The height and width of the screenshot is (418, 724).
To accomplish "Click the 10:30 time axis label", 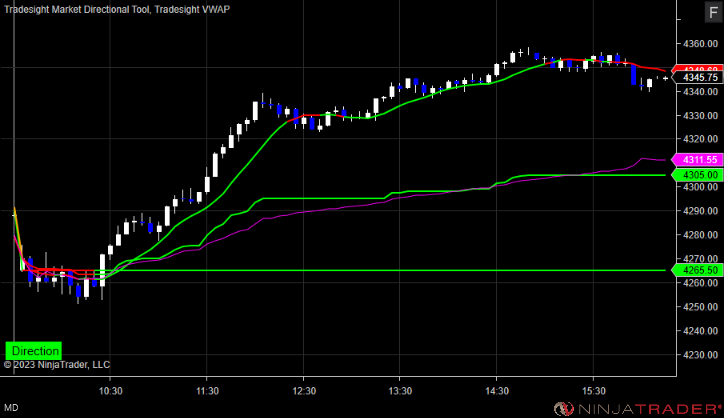I will pos(111,391).
